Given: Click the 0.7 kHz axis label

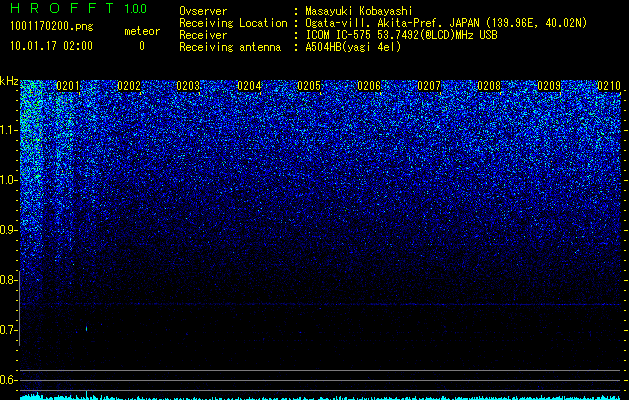Looking at the screenshot, I should (8, 330).
